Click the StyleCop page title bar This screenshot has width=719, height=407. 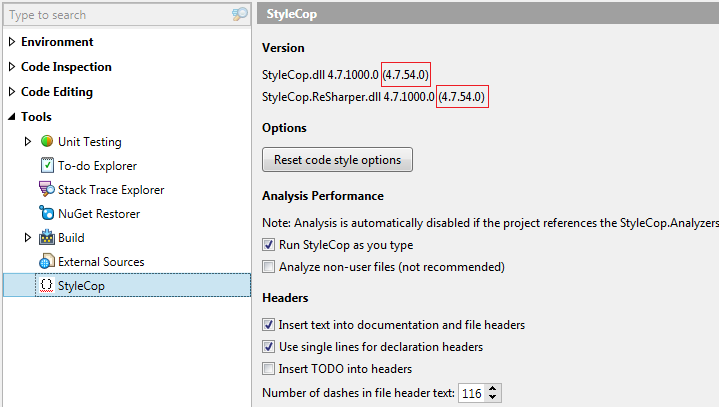tap(488, 14)
